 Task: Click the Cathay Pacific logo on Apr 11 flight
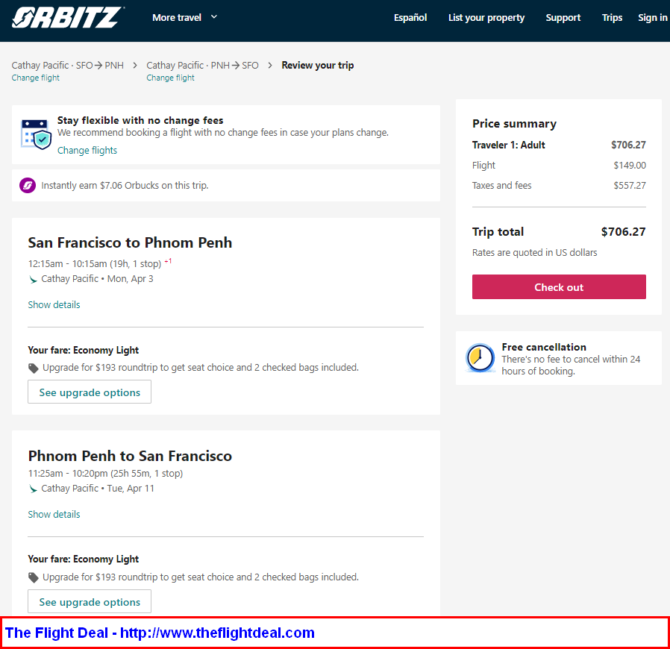pyautogui.click(x=33, y=489)
